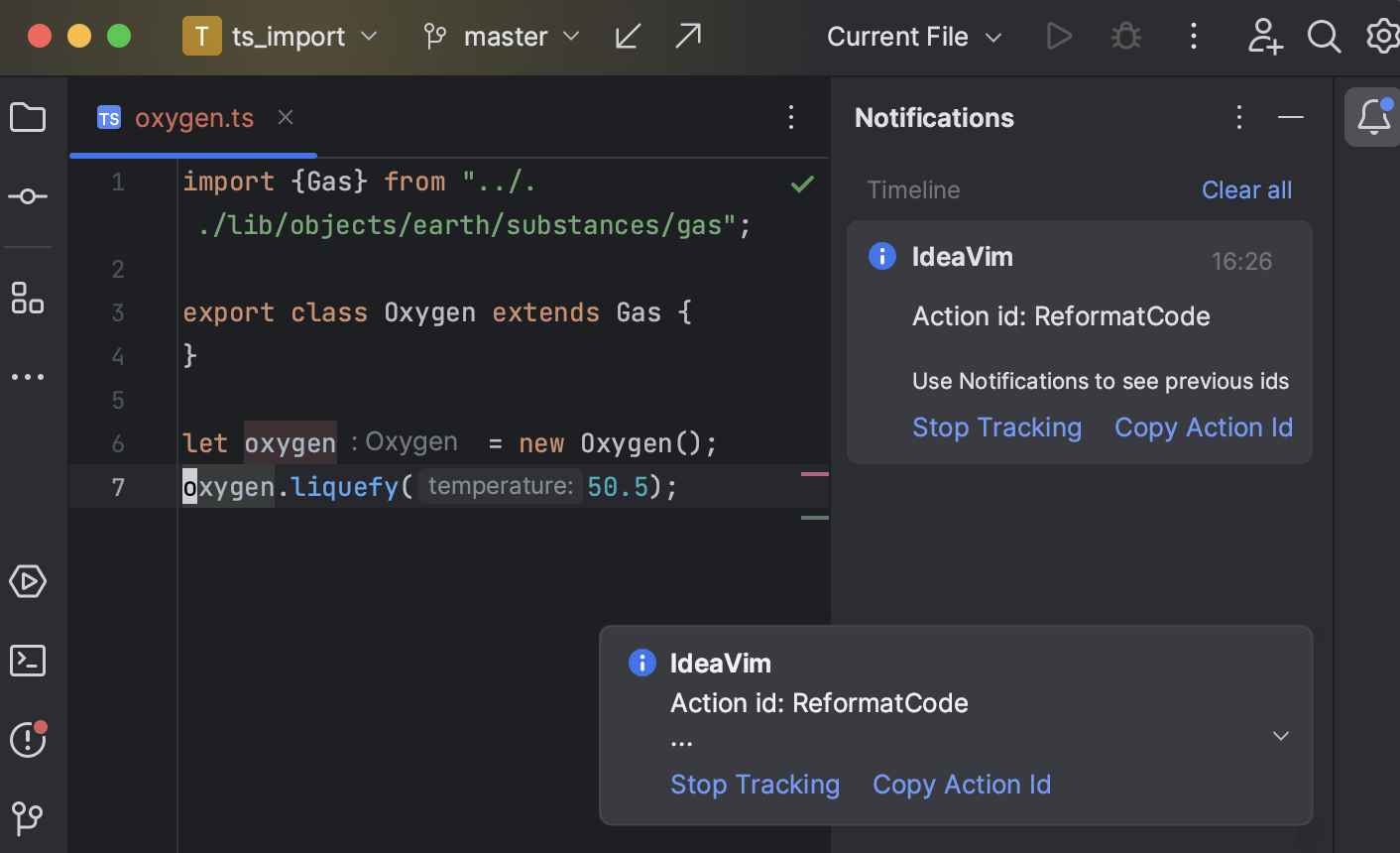Open the Notifications panel kebab menu
This screenshot has height=853, width=1400.
pyautogui.click(x=1238, y=117)
